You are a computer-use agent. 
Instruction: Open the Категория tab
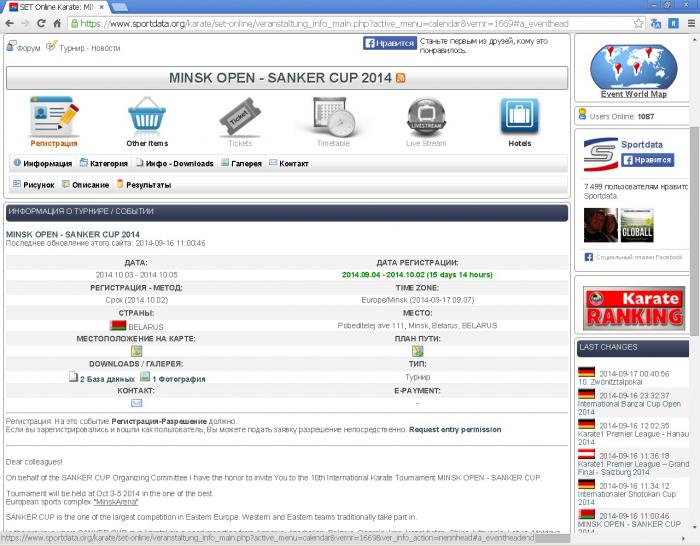click(x=104, y=163)
